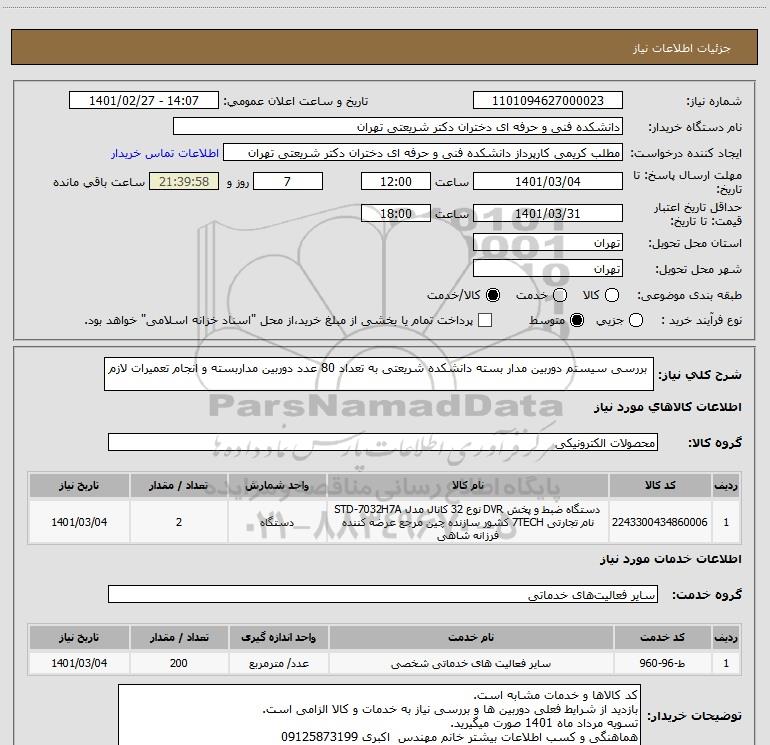Click the کد کالا column header
Screen dimensions: 770x745
[x=660, y=485]
